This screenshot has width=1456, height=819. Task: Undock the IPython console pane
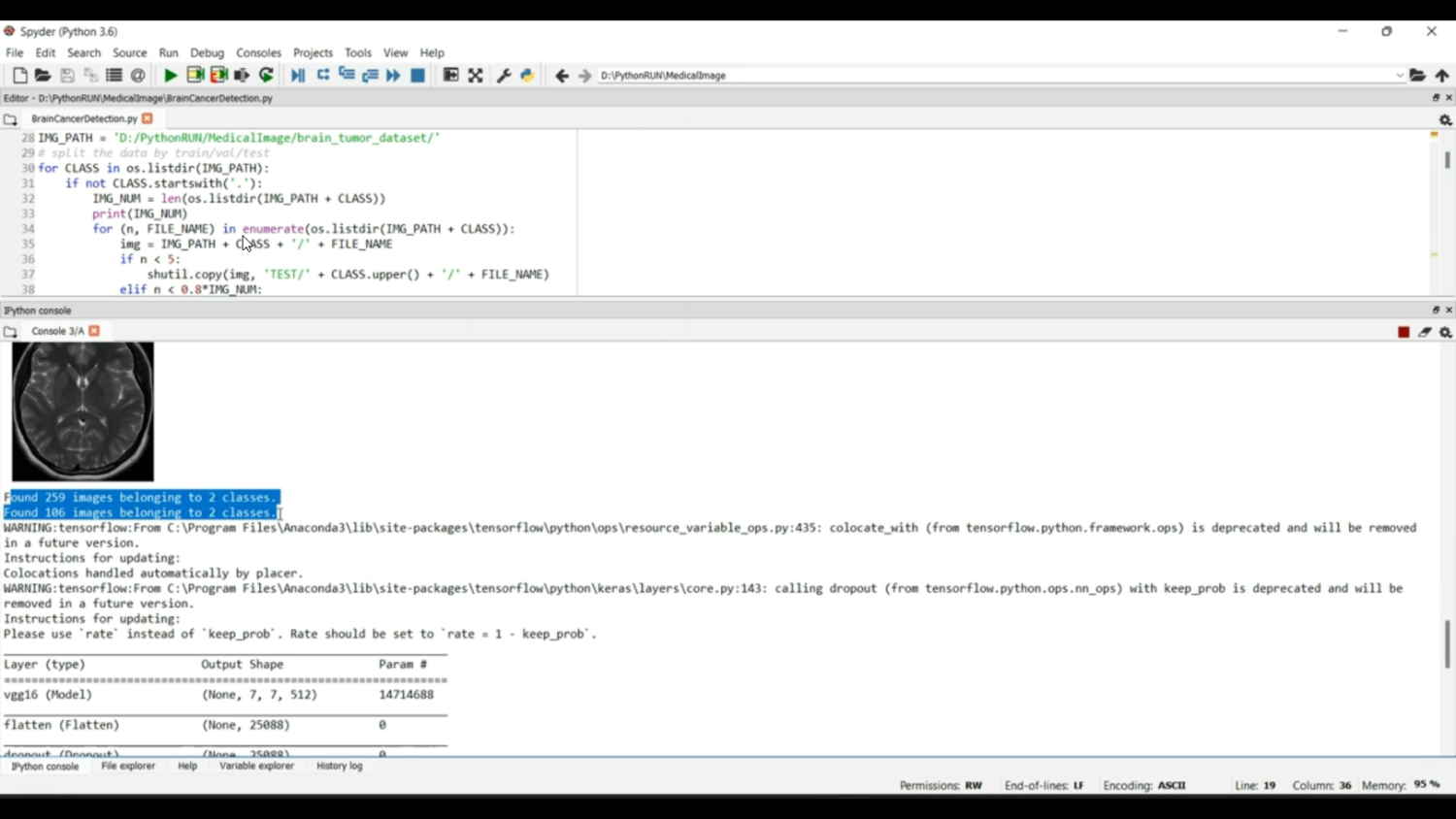point(1436,311)
